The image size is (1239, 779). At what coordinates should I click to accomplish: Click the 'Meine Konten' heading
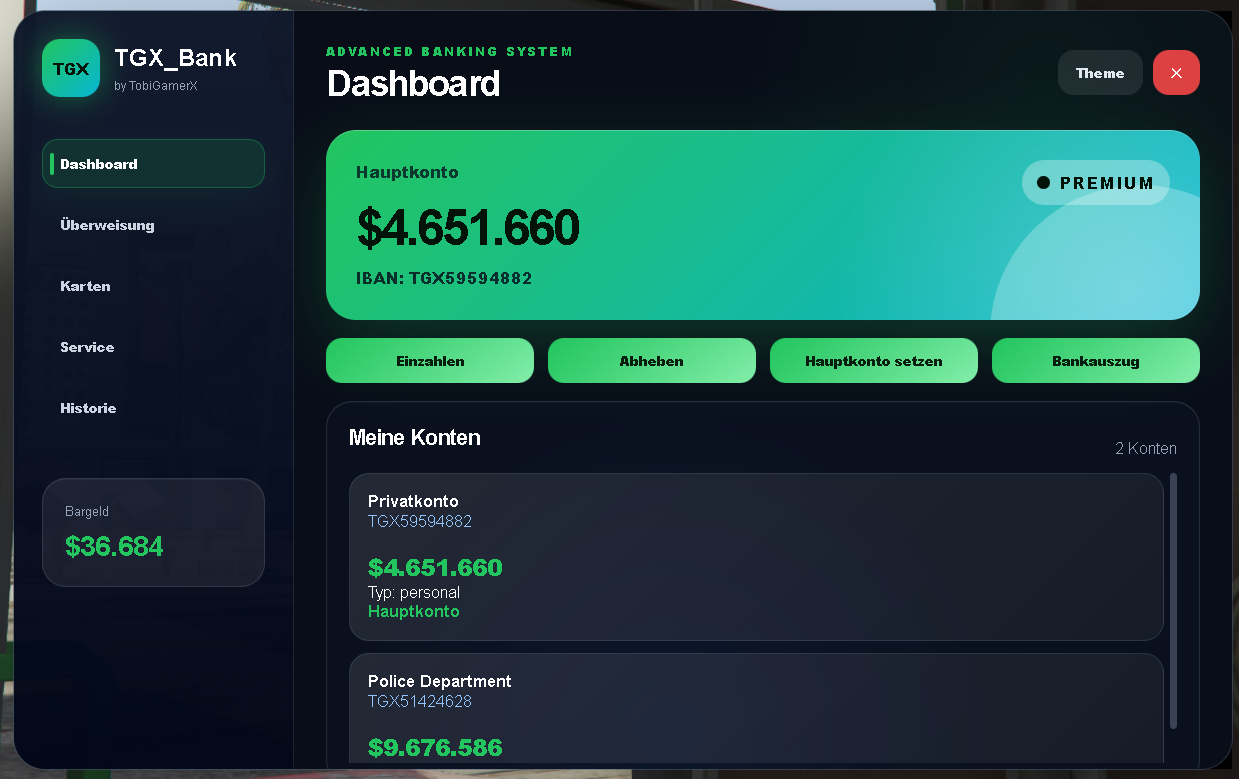click(415, 437)
